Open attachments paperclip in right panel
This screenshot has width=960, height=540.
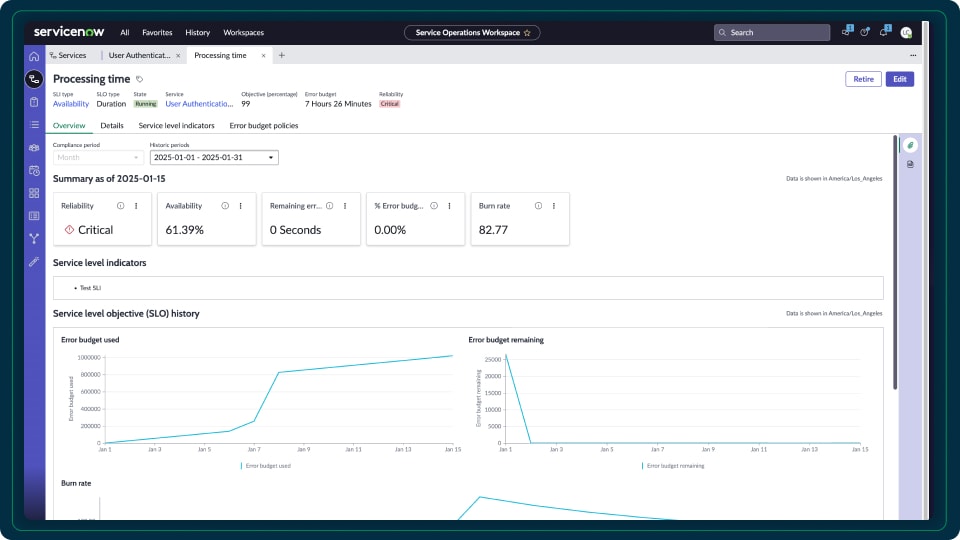click(x=910, y=145)
